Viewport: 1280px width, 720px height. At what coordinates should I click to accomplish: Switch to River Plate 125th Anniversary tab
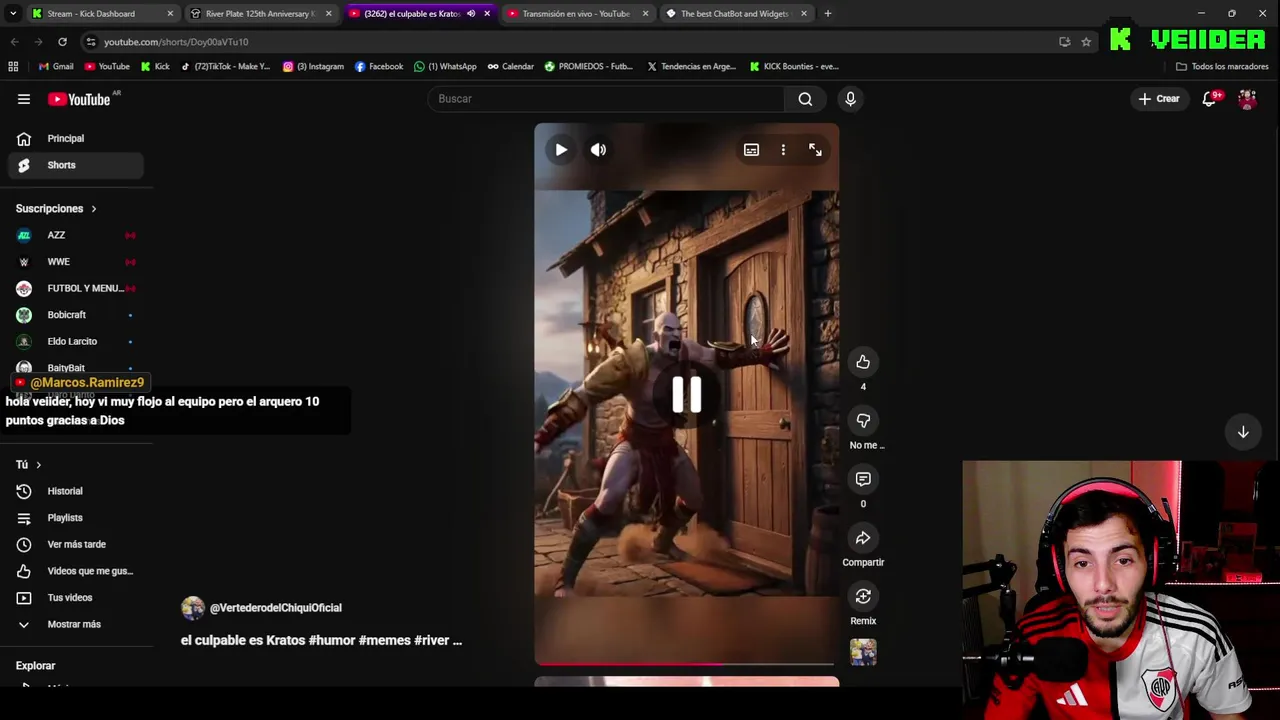(260, 14)
